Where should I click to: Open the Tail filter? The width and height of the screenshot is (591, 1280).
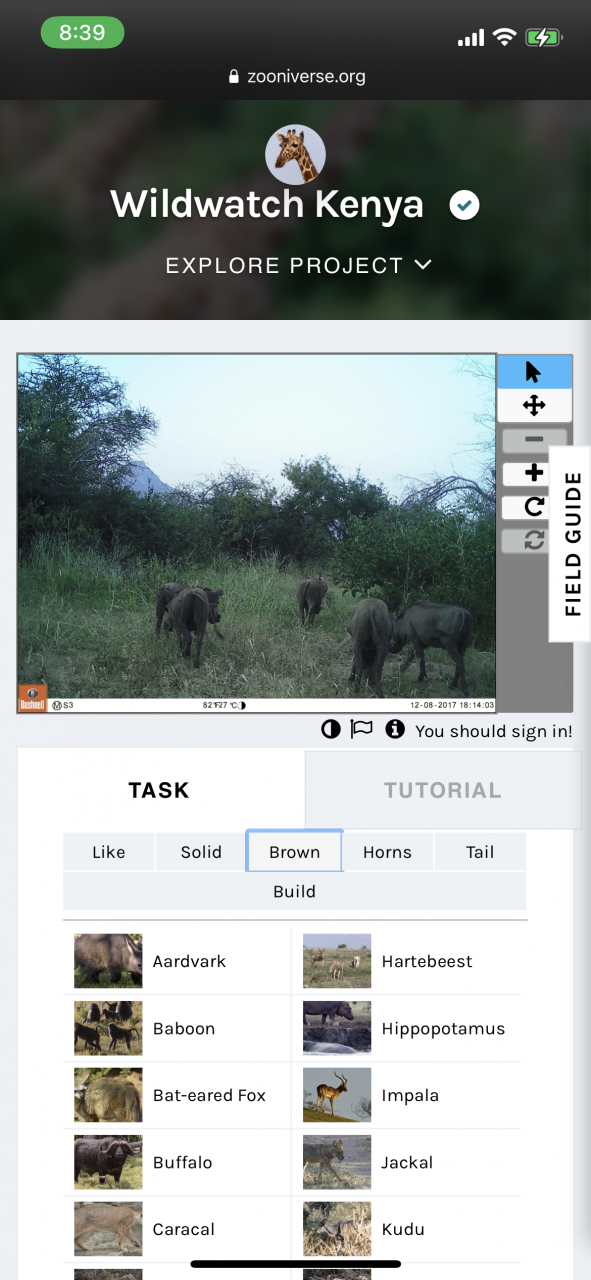coord(480,852)
